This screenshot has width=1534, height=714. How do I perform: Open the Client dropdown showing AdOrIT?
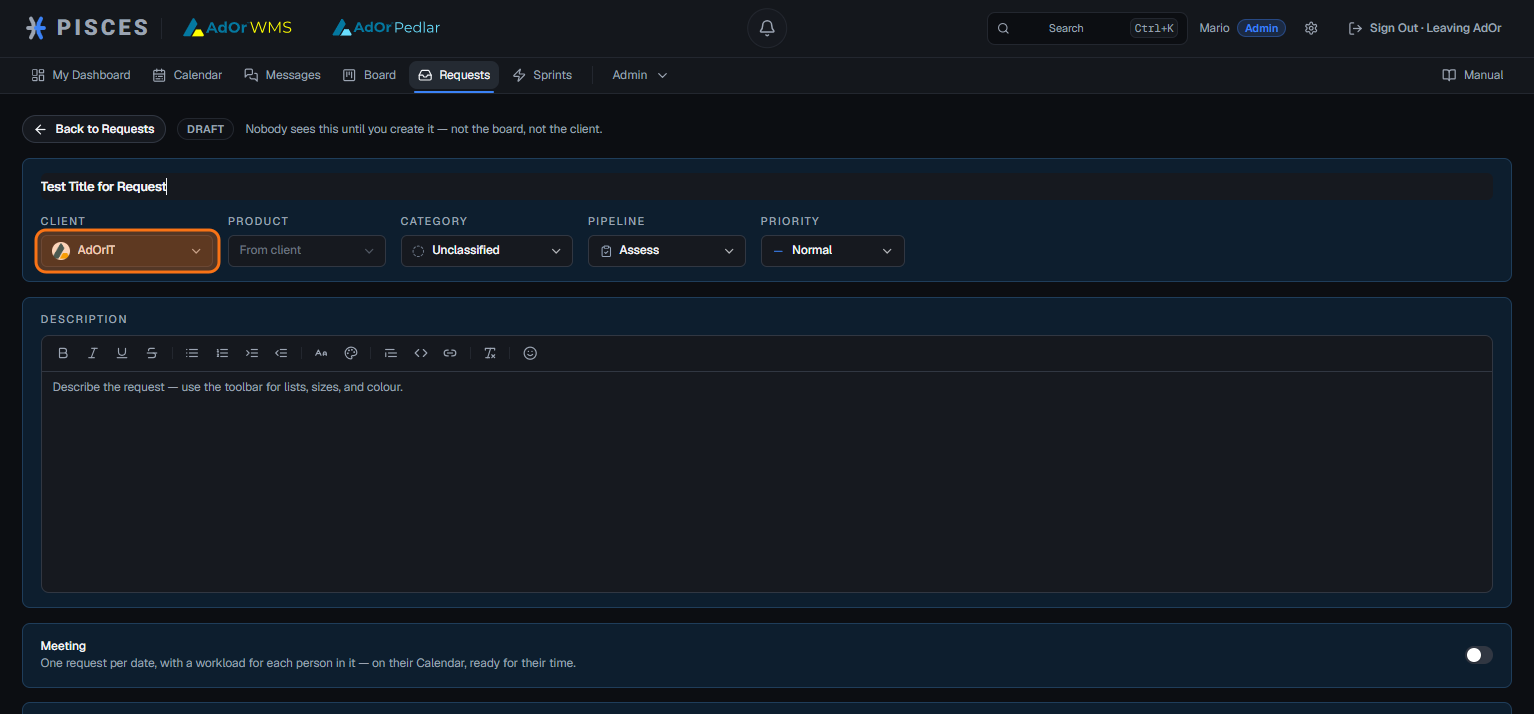(127, 251)
